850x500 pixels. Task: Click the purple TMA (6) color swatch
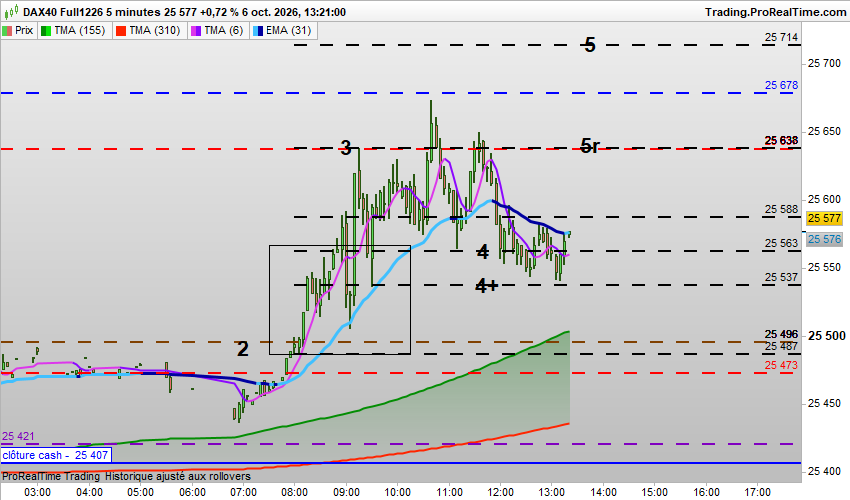coord(196,31)
